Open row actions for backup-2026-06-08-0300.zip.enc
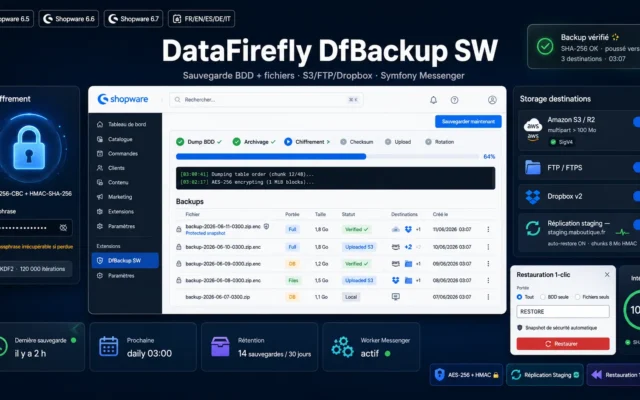This screenshot has height=400, width=640. coord(488,280)
